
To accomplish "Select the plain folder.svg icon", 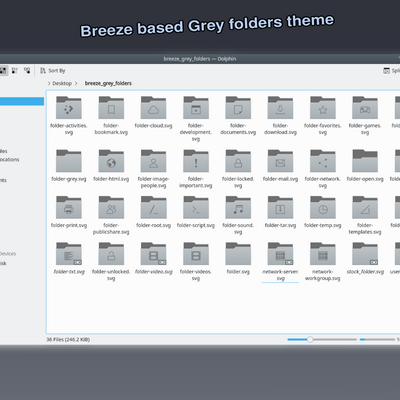I will (238, 254).
